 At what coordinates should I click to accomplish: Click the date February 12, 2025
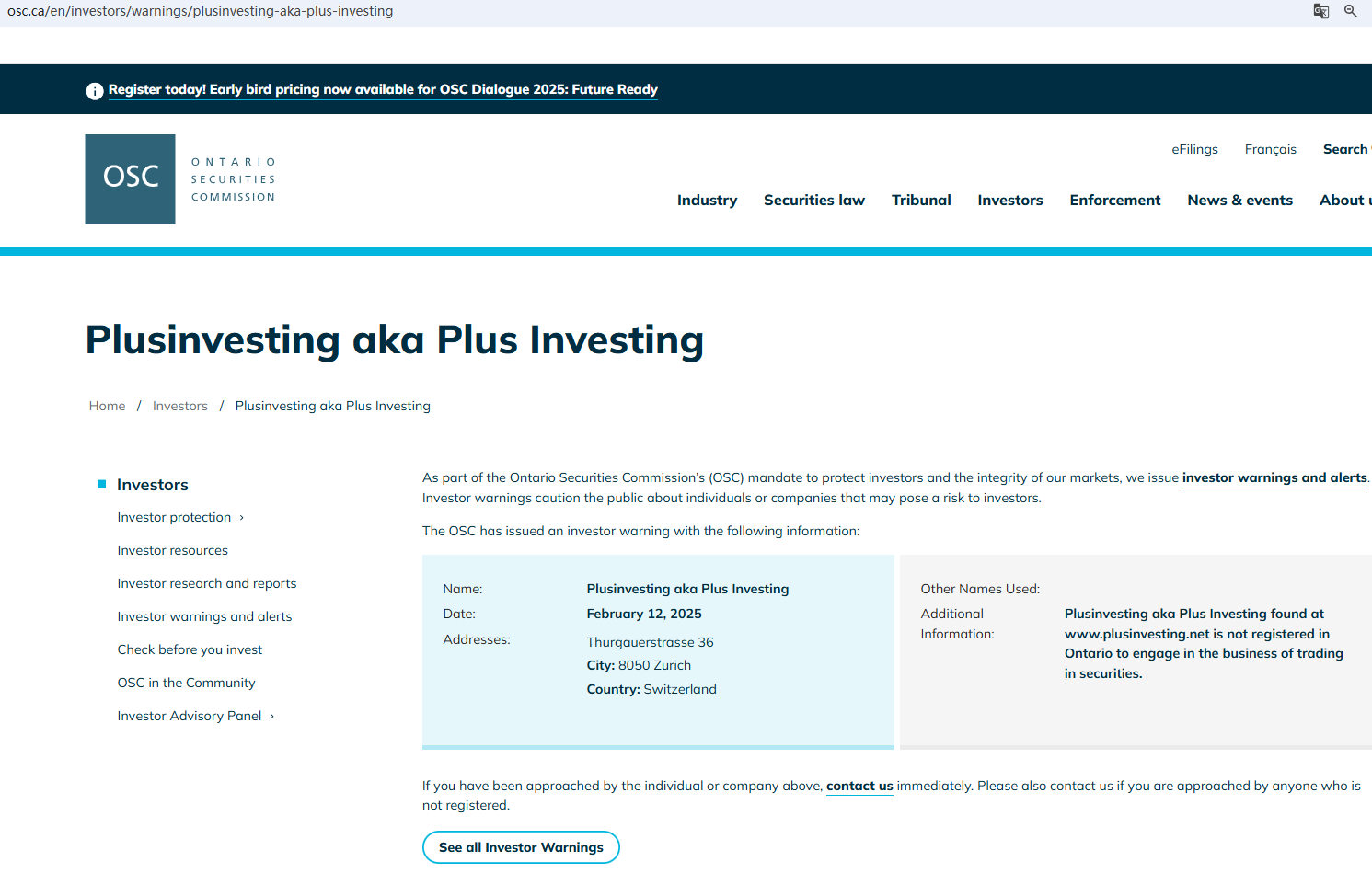tap(644, 615)
